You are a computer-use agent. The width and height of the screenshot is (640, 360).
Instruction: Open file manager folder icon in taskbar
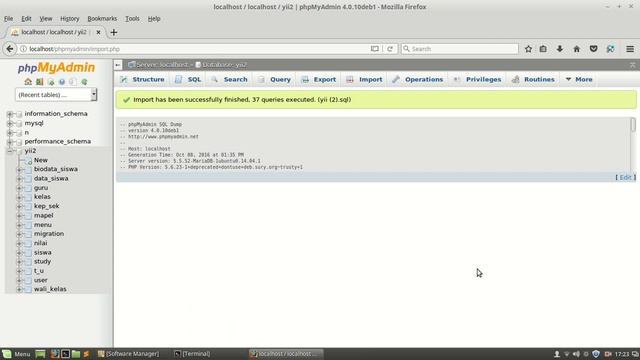[76, 354]
